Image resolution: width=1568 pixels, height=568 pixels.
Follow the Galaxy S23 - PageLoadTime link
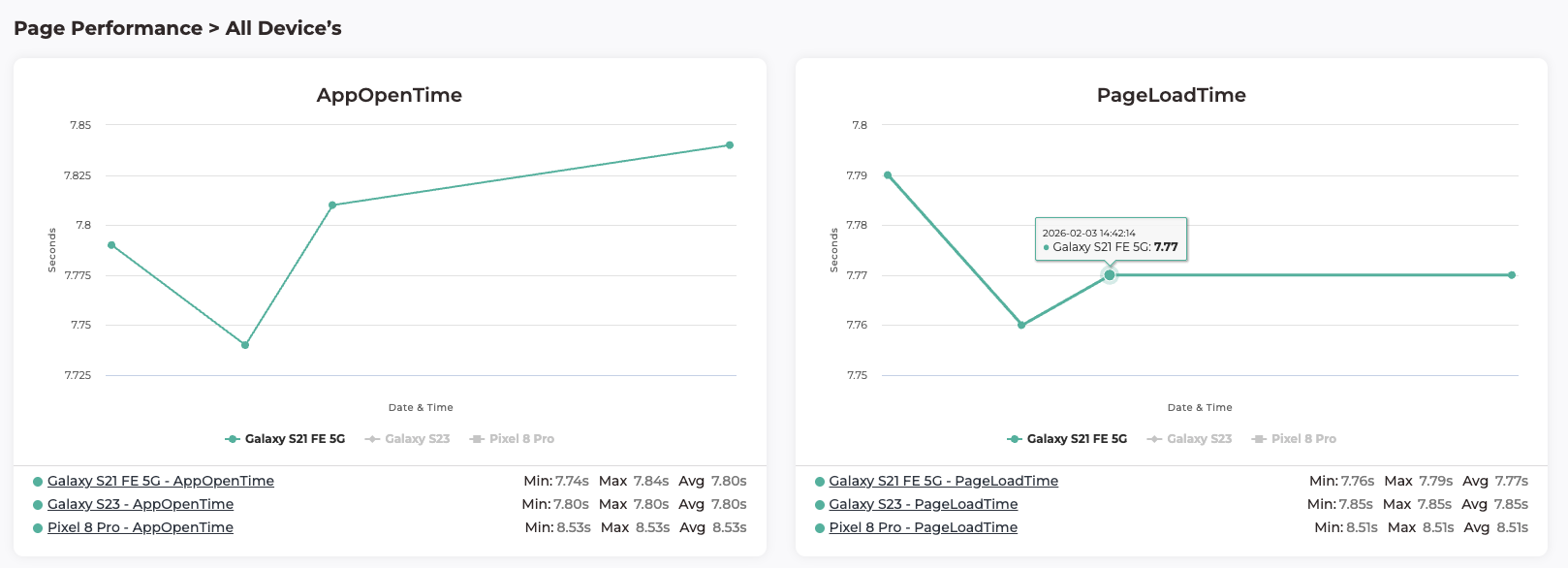pos(923,504)
